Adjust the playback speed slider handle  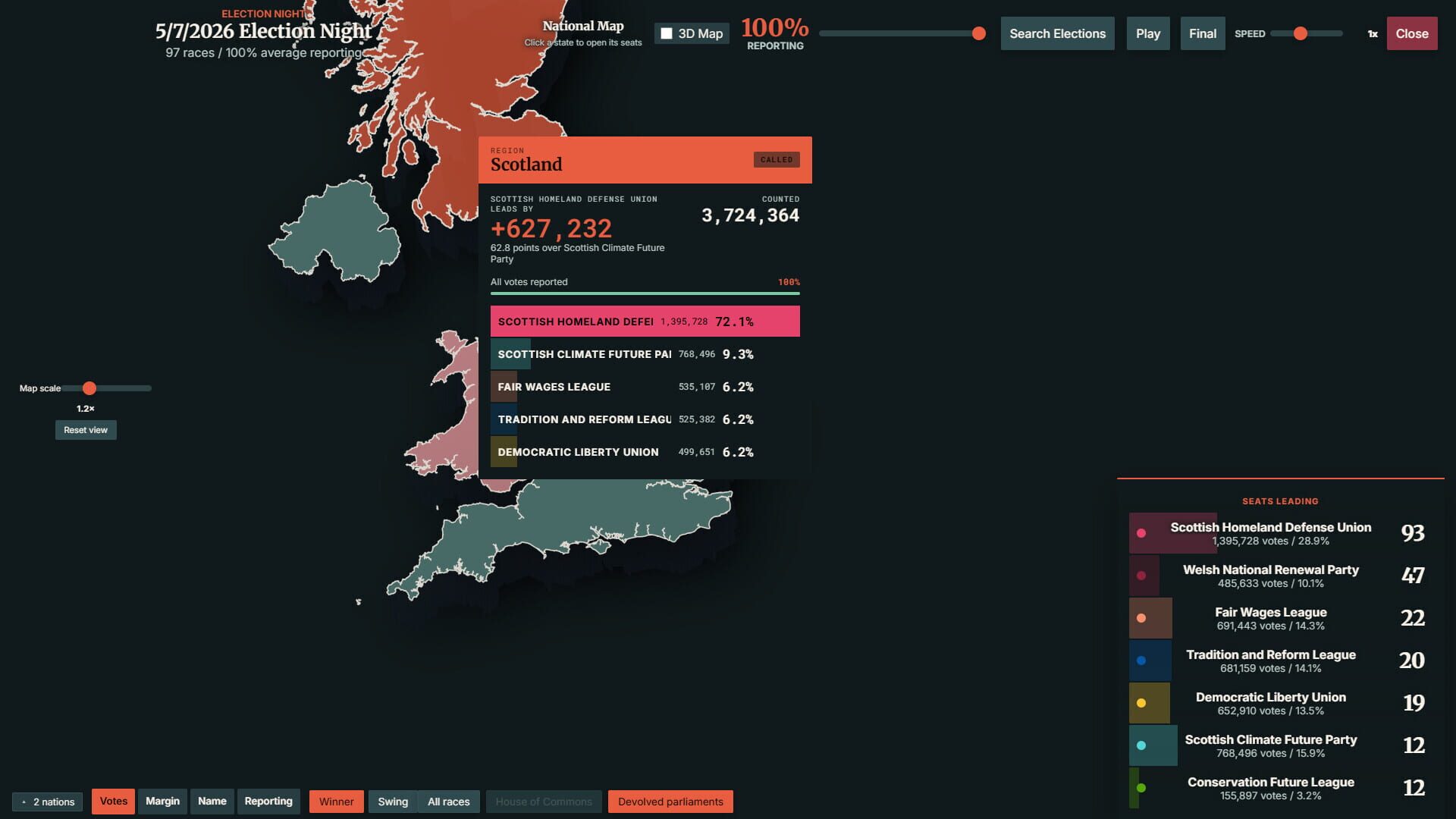tap(1301, 33)
